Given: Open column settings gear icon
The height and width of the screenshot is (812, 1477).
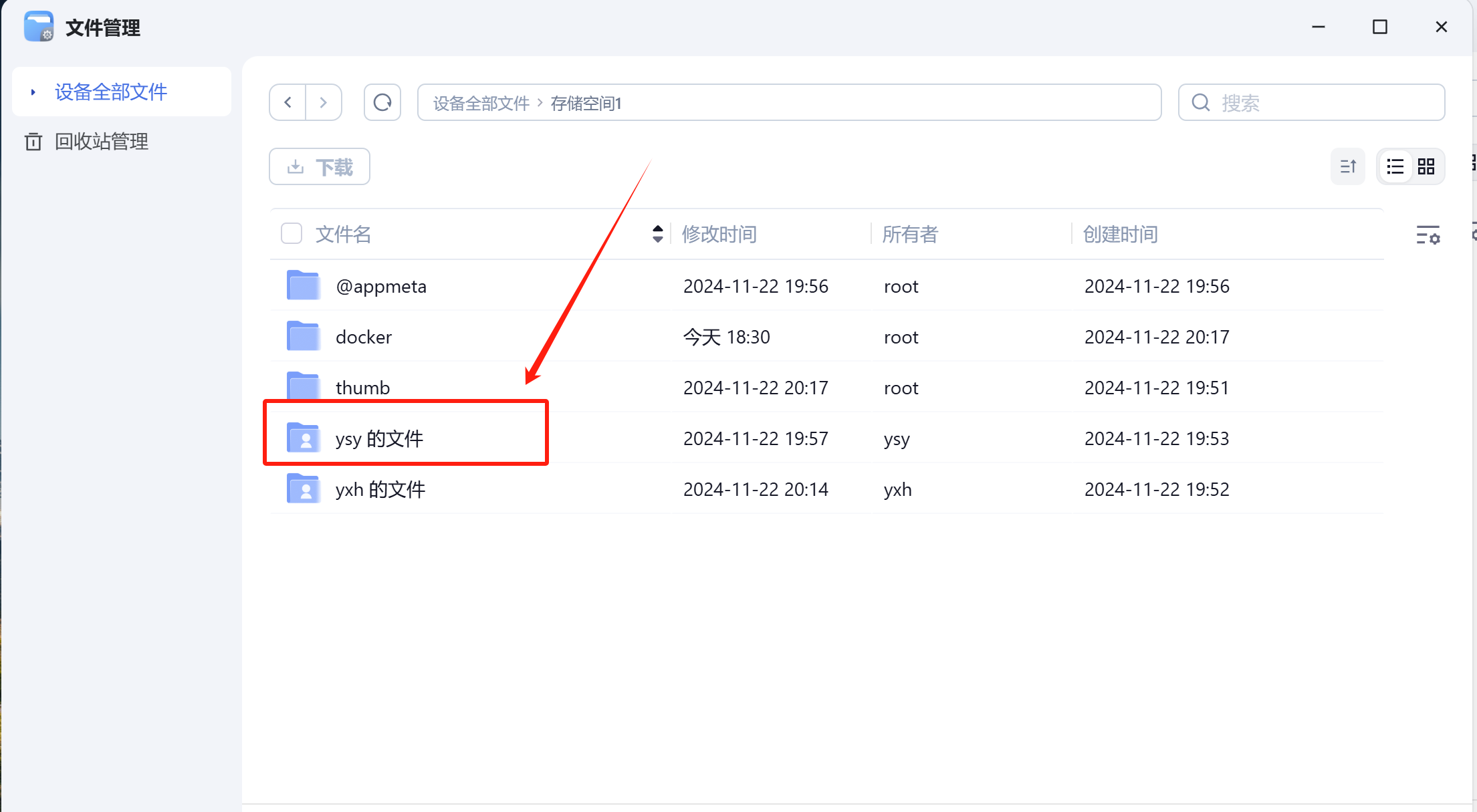Looking at the screenshot, I should pos(1428,235).
